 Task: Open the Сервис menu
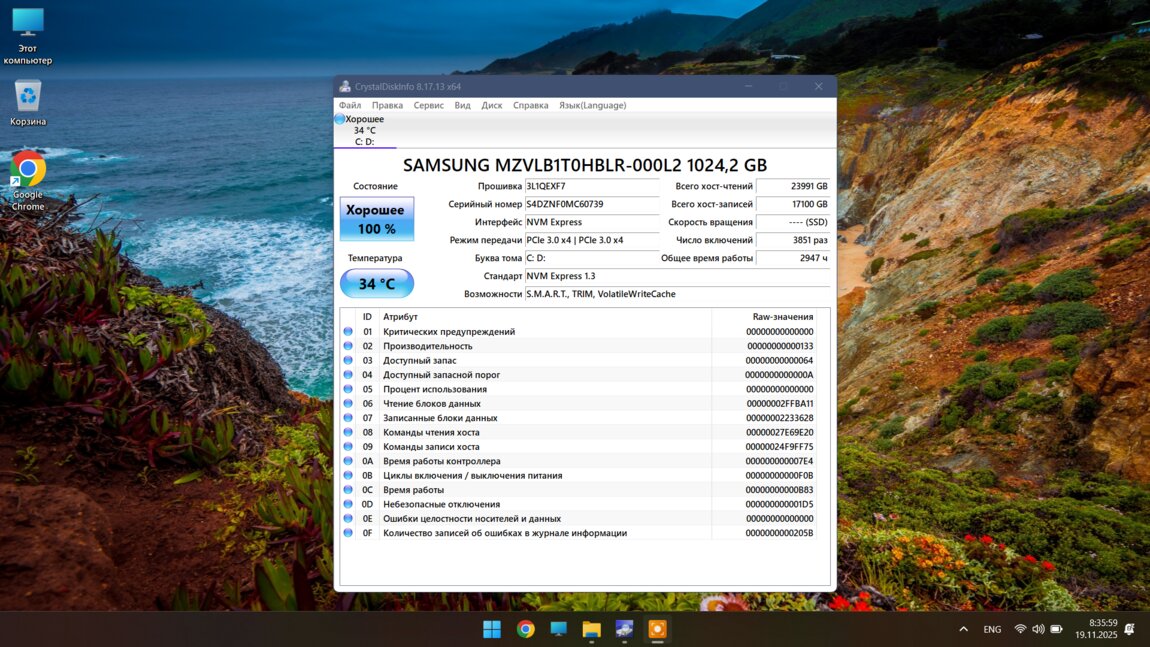(x=428, y=105)
